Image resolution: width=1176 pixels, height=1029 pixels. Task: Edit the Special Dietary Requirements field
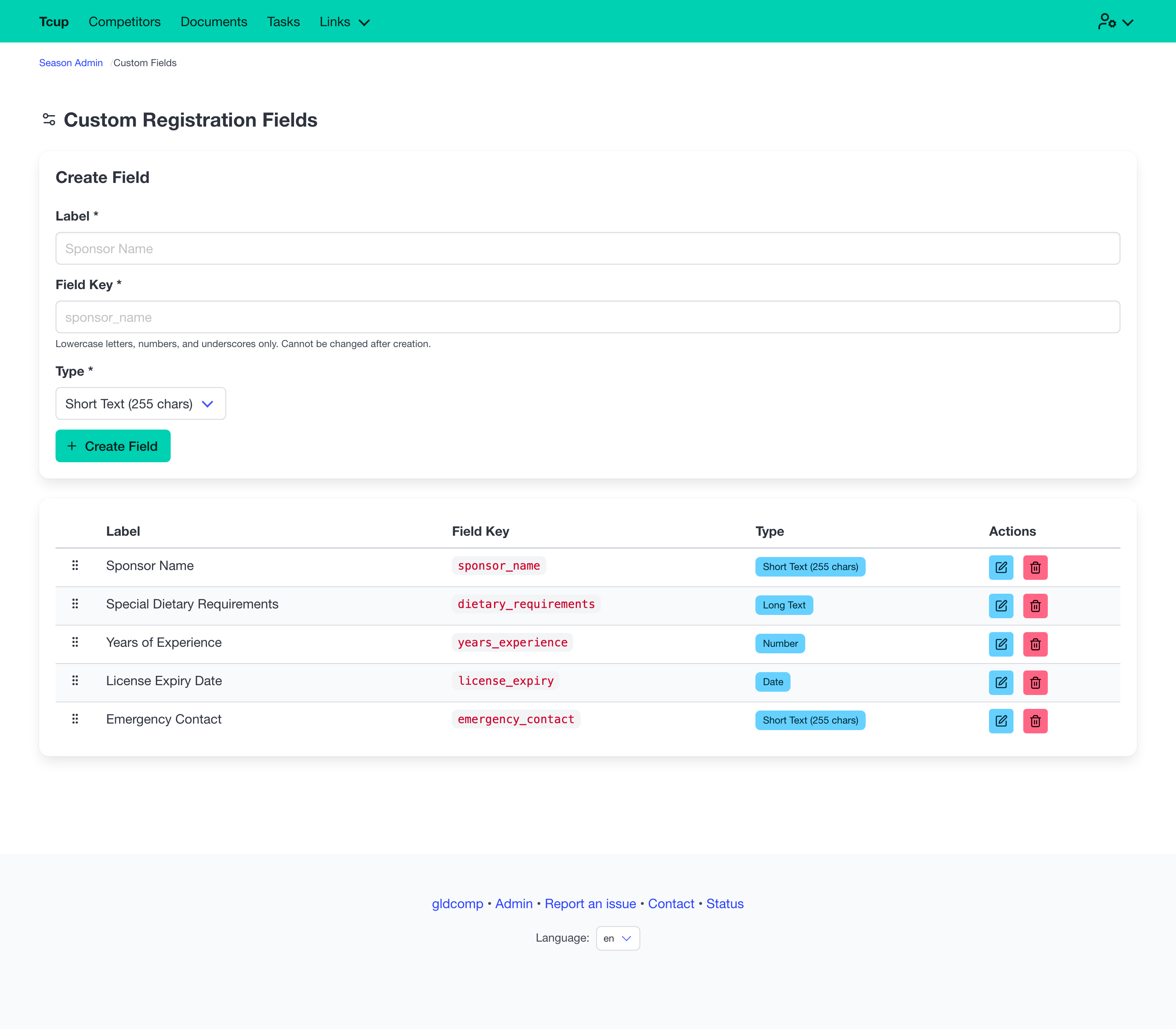[x=1001, y=606]
